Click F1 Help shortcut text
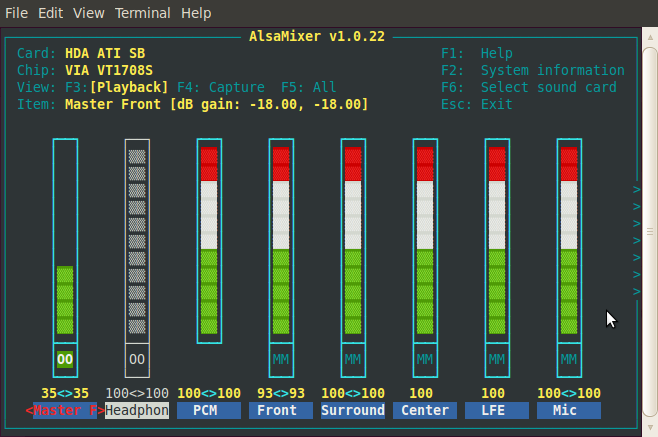This screenshot has height=437, width=658. point(477,53)
